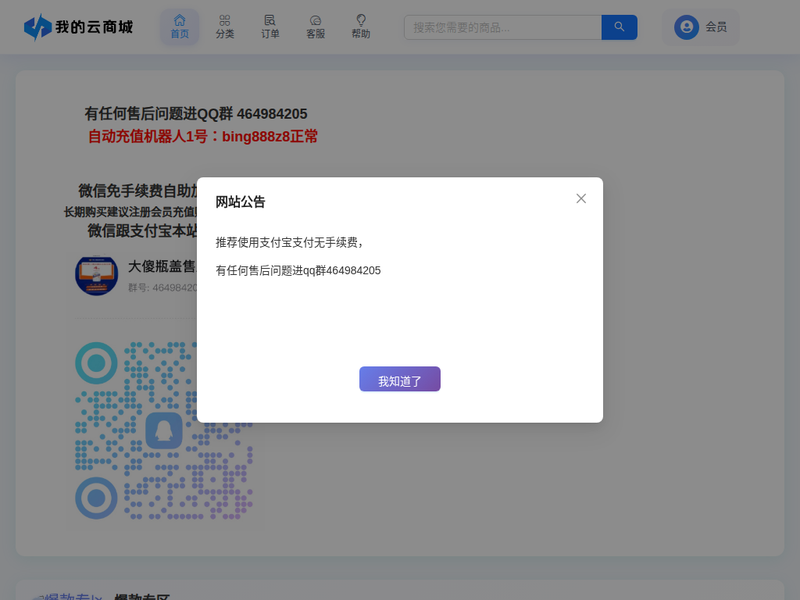
Task: Open the 分类 category tab
Action: (225, 27)
